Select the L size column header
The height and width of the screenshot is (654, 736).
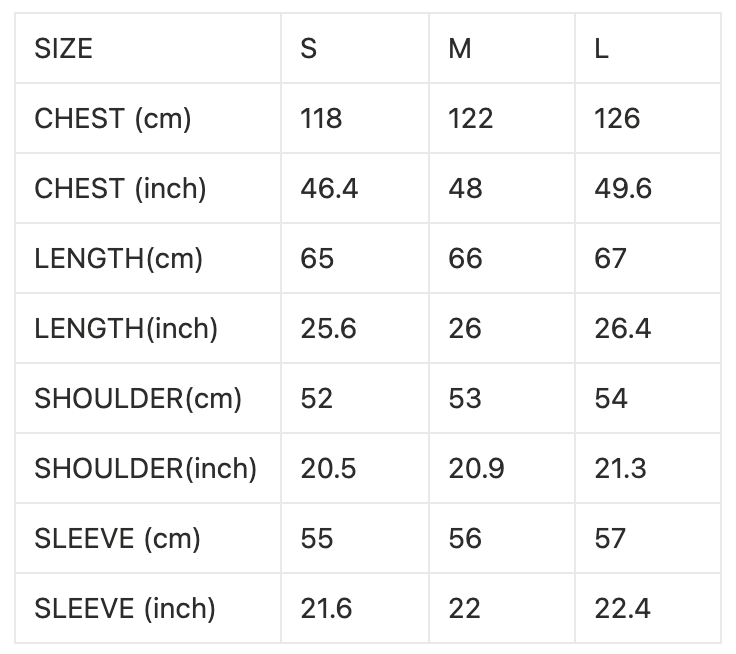click(x=602, y=48)
